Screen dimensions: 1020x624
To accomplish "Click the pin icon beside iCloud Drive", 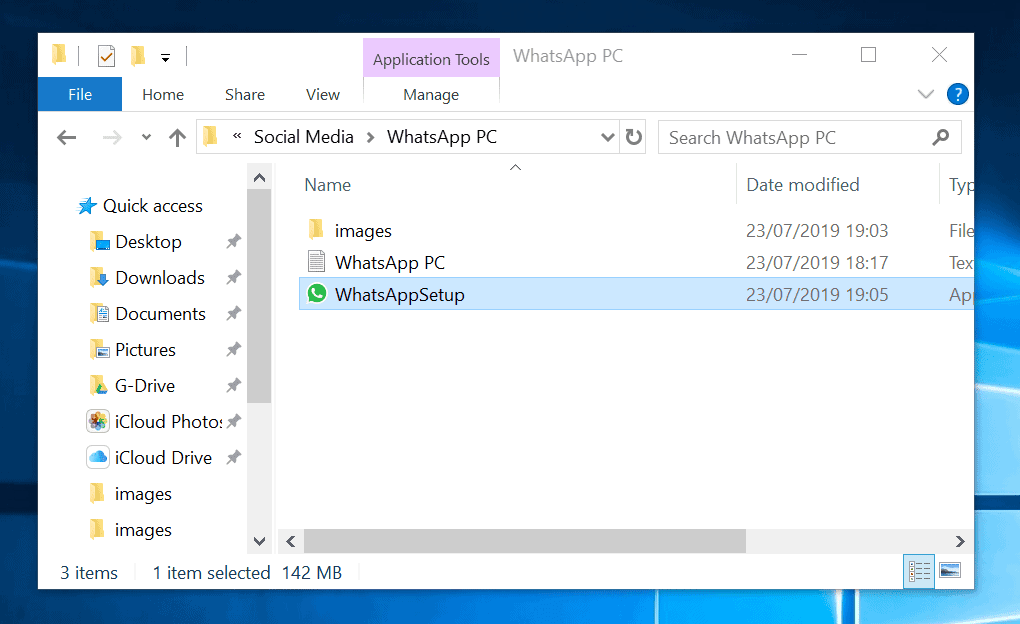I will click(234, 457).
